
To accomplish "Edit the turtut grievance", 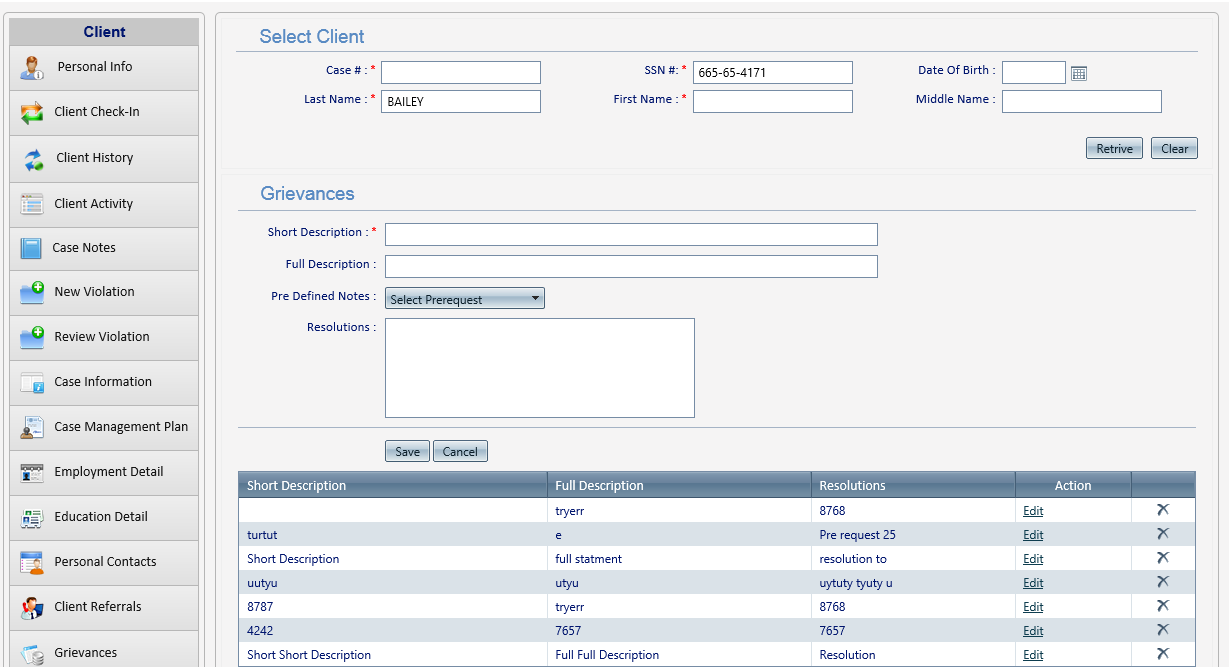I will click(x=1033, y=535).
